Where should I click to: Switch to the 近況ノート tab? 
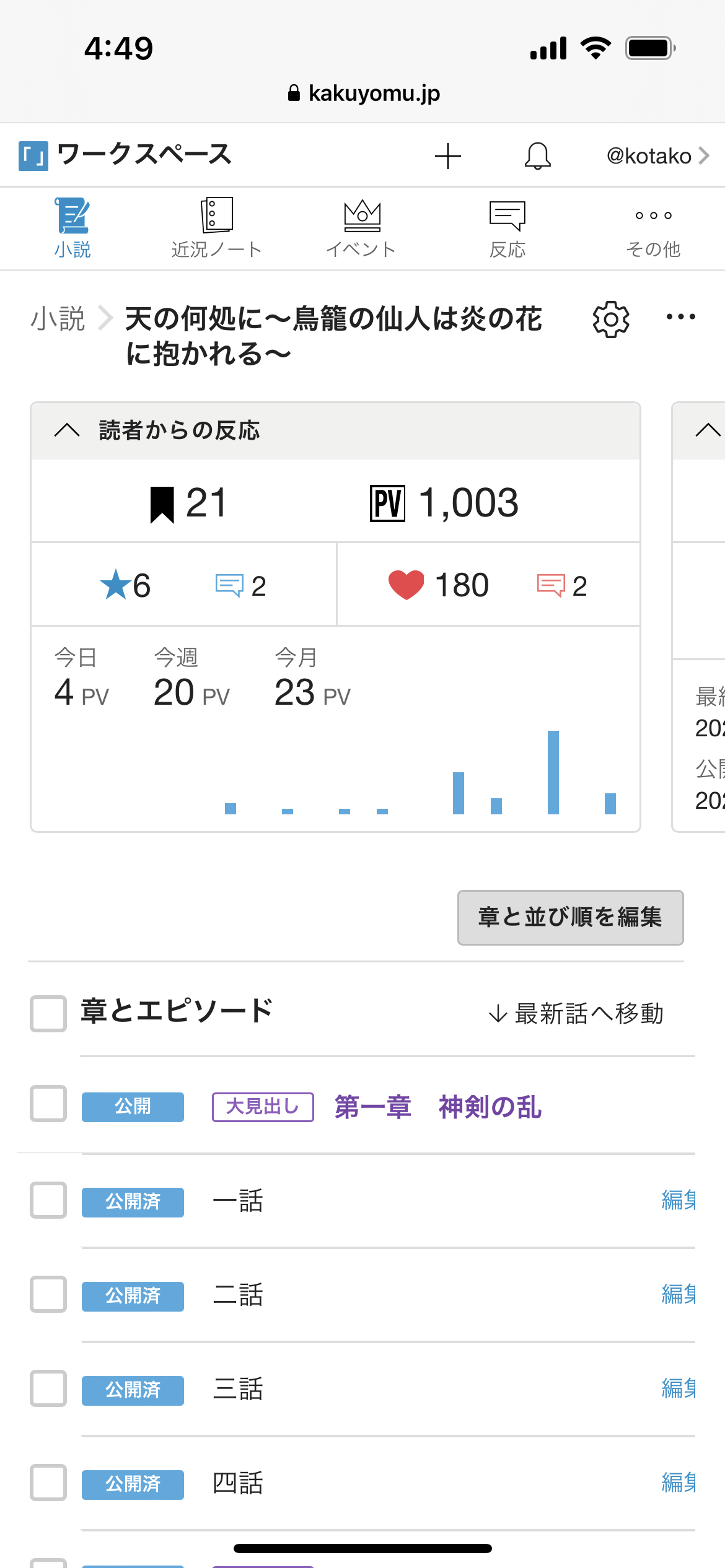click(x=216, y=228)
